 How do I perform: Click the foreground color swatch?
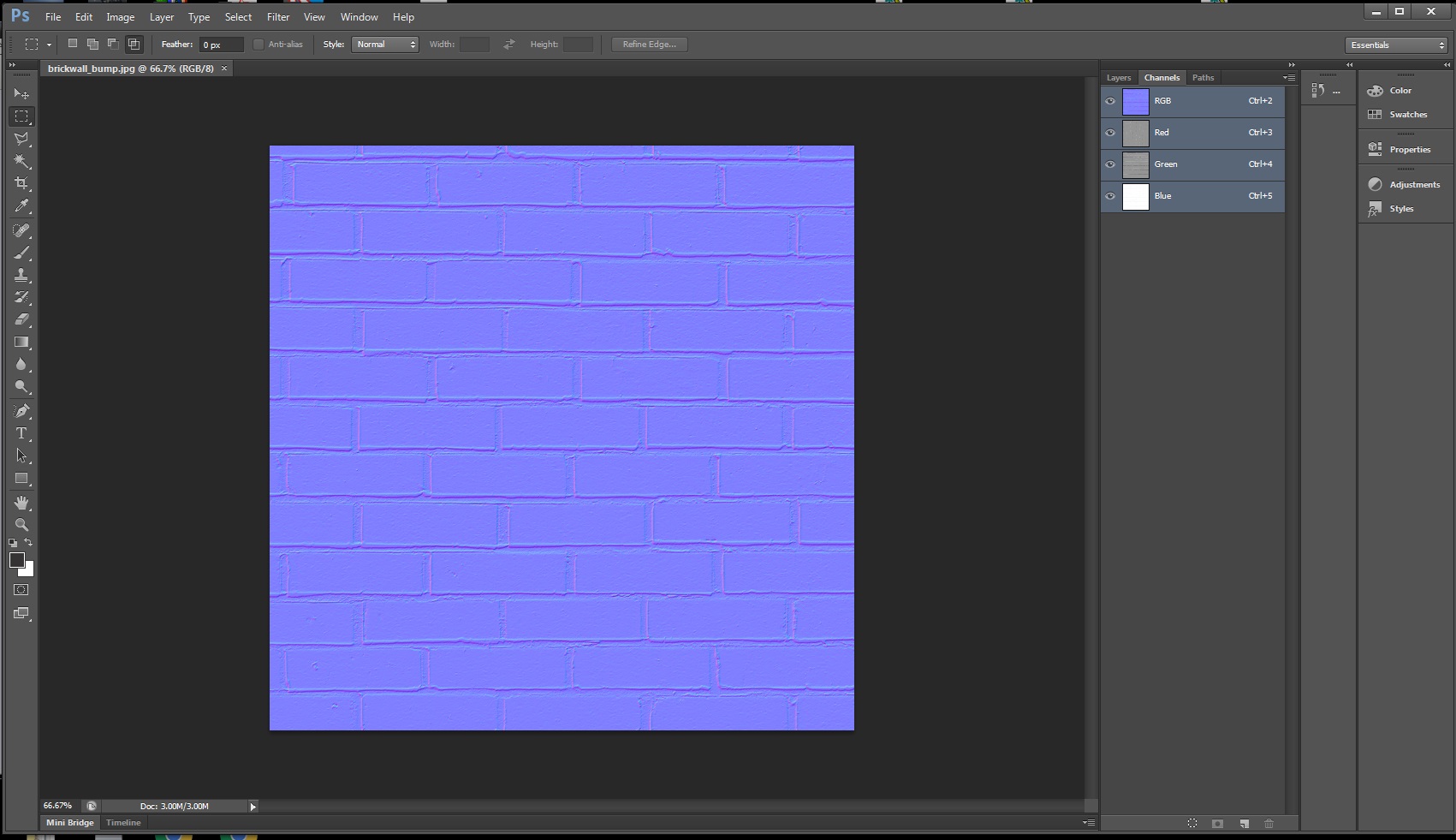click(17, 560)
